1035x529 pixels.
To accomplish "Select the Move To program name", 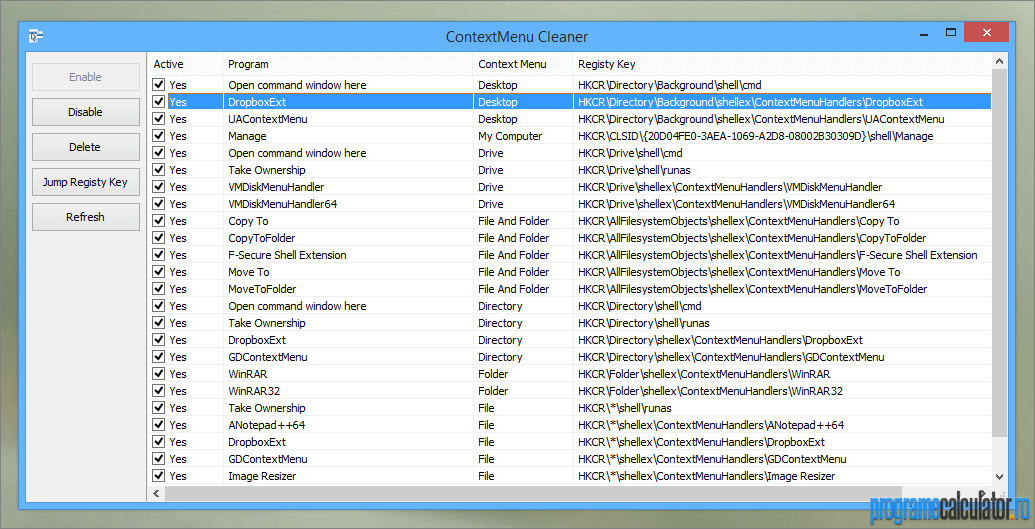I will coord(249,271).
